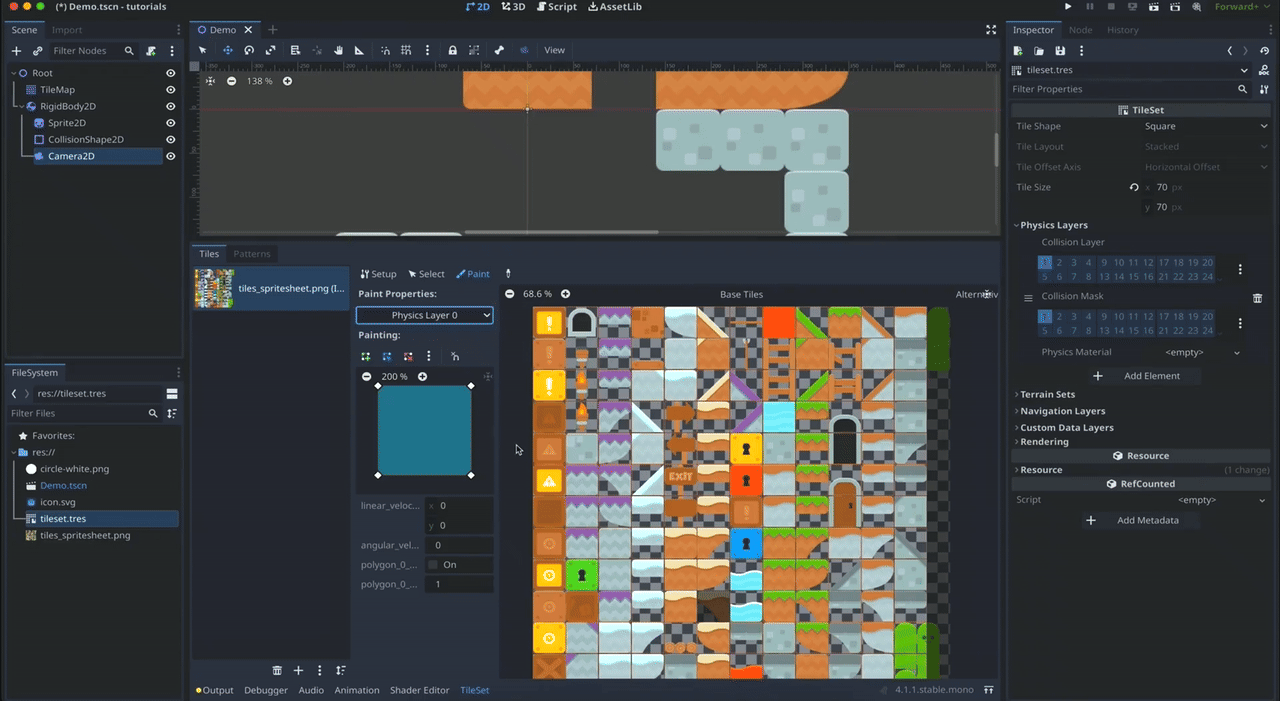The width and height of the screenshot is (1280, 701).
Task: Zoom out the 68.6 % atlas view
Action: pos(510,294)
